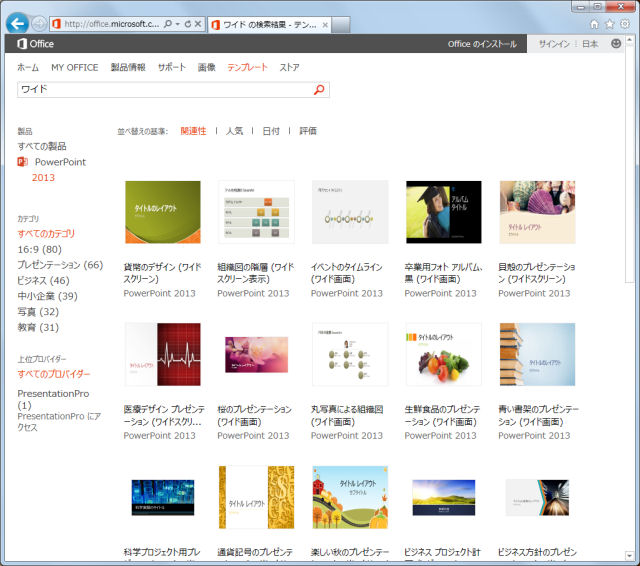
Task: Open the green 貨幣のデザイン template thumbnail
Action: coord(162,212)
